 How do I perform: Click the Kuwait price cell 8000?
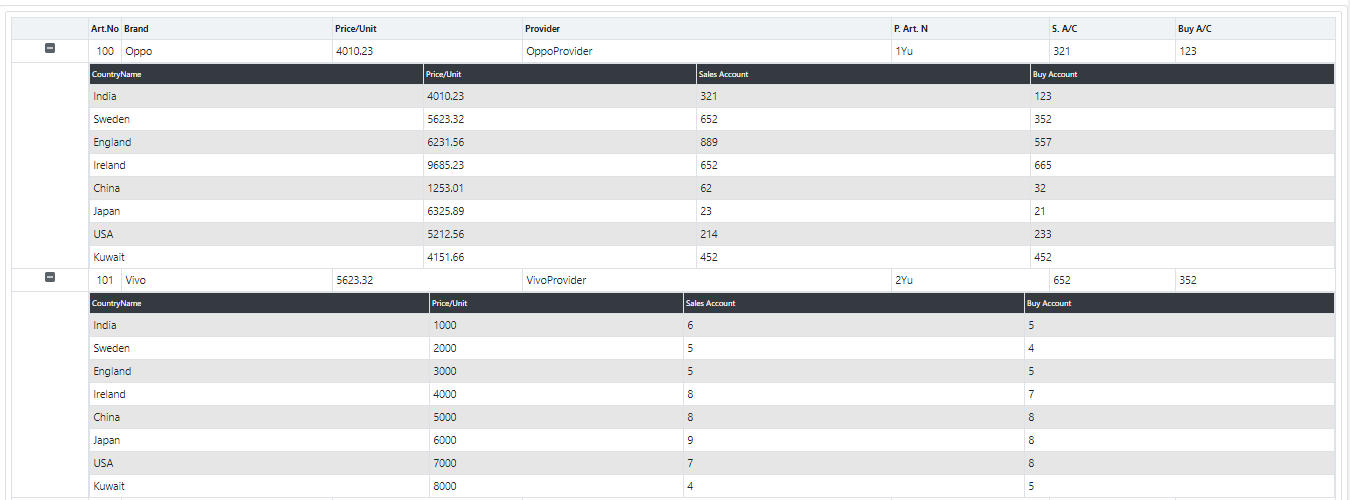pos(445,486)
